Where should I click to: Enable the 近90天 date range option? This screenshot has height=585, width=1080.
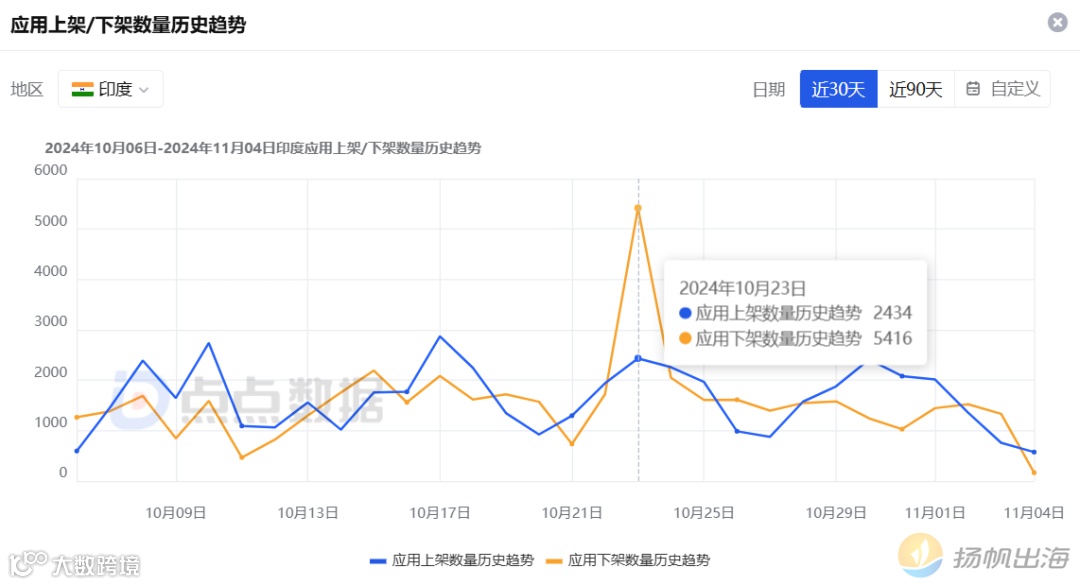pos(914,89)
